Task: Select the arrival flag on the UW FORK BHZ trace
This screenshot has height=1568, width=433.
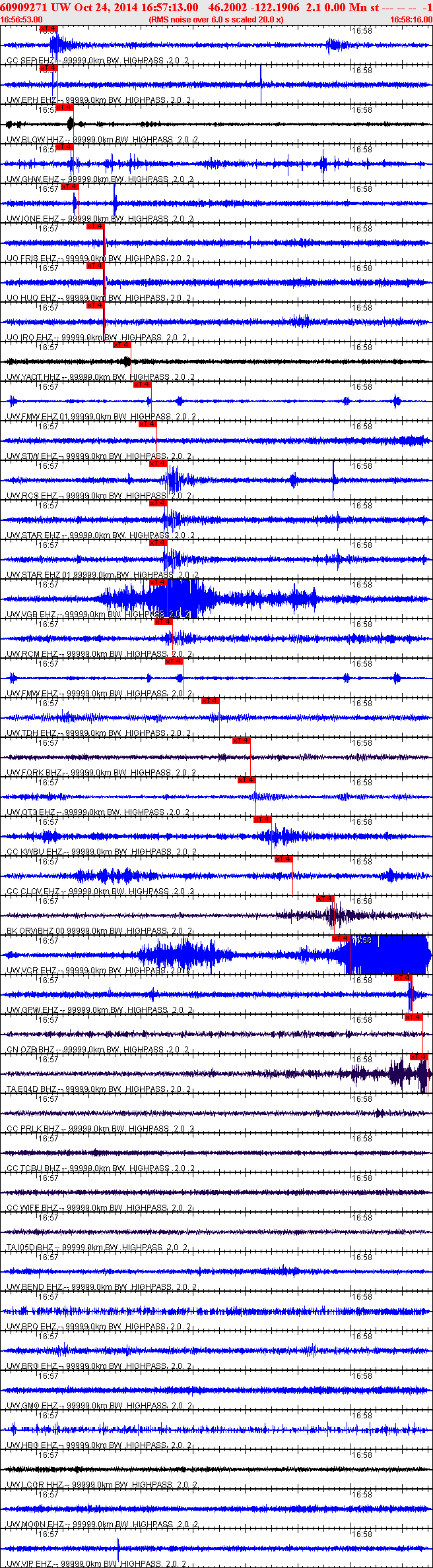Action: pyautogui.click(x=242, y=740)
